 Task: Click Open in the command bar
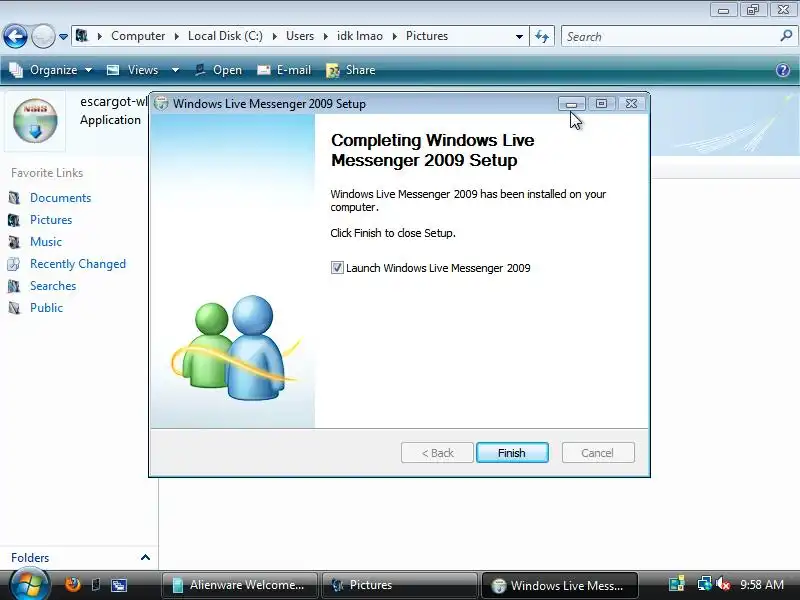coord(218,70)
